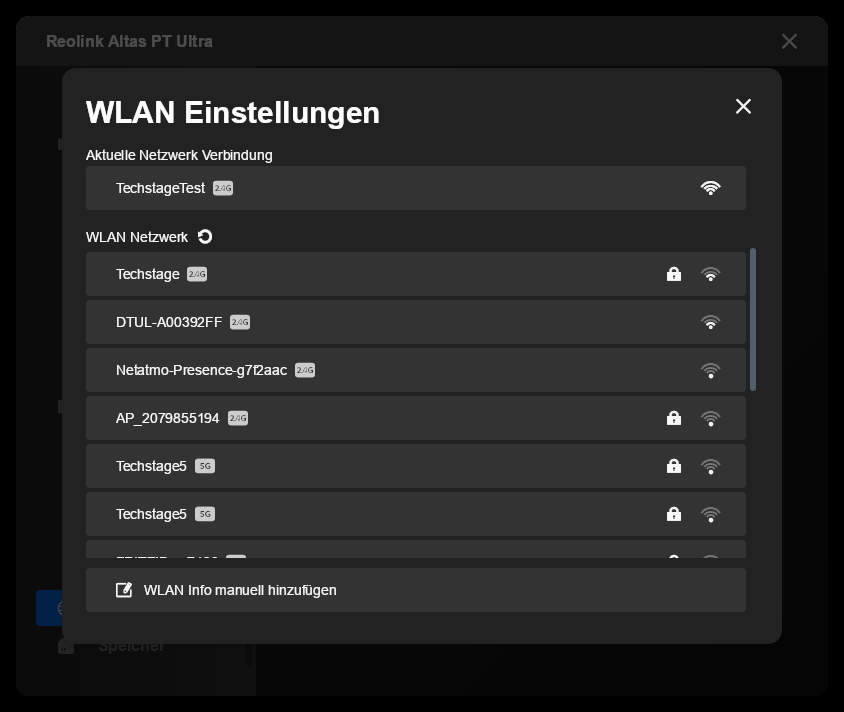This screenshot has height=712, width=844.
Task: Open WLAN Info manuell hinzufügen
Action: coord(416,590)
